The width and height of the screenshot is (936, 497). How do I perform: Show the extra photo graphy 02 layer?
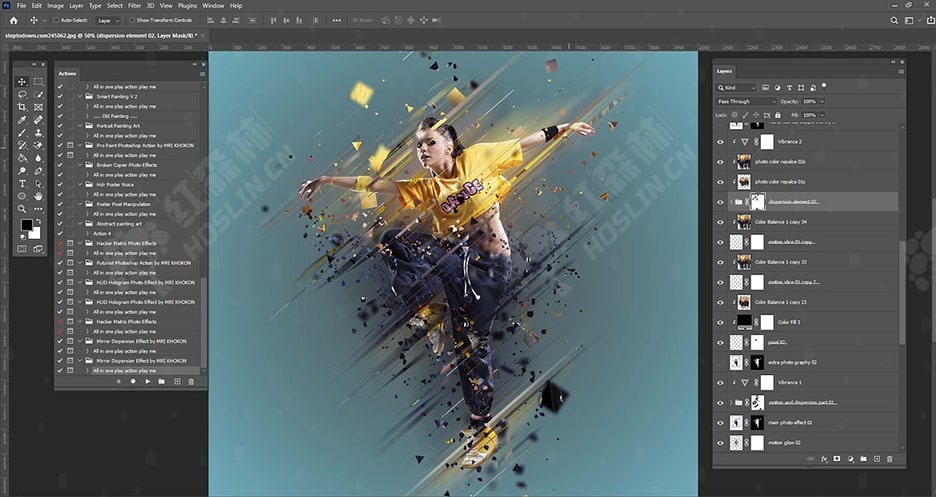click(720, 362)
